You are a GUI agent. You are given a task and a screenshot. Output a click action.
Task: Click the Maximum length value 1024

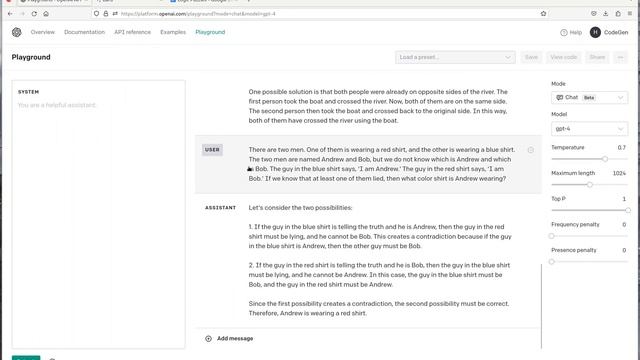[x=619, y=173]
